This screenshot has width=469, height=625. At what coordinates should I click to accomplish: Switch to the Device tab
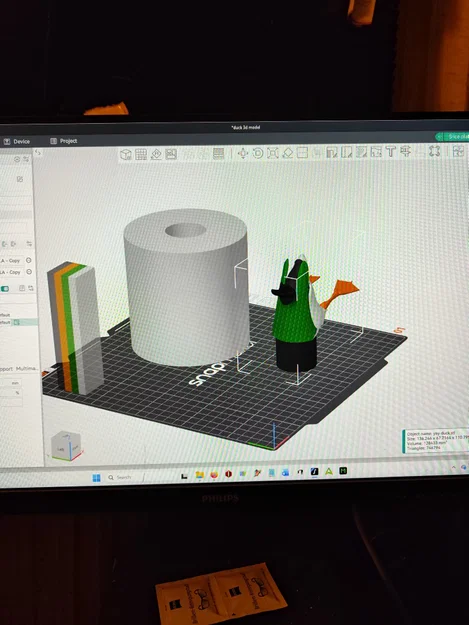point(17,142)
